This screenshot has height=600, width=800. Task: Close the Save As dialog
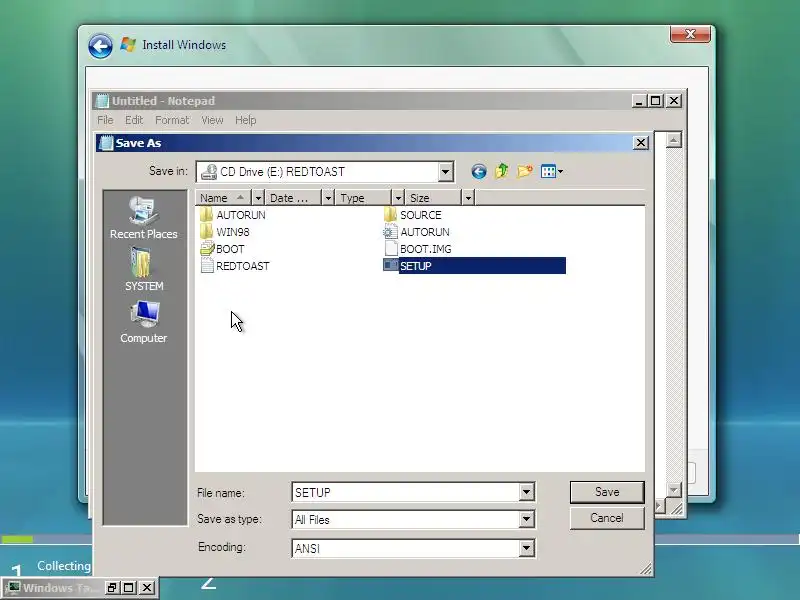coord(640,143)
